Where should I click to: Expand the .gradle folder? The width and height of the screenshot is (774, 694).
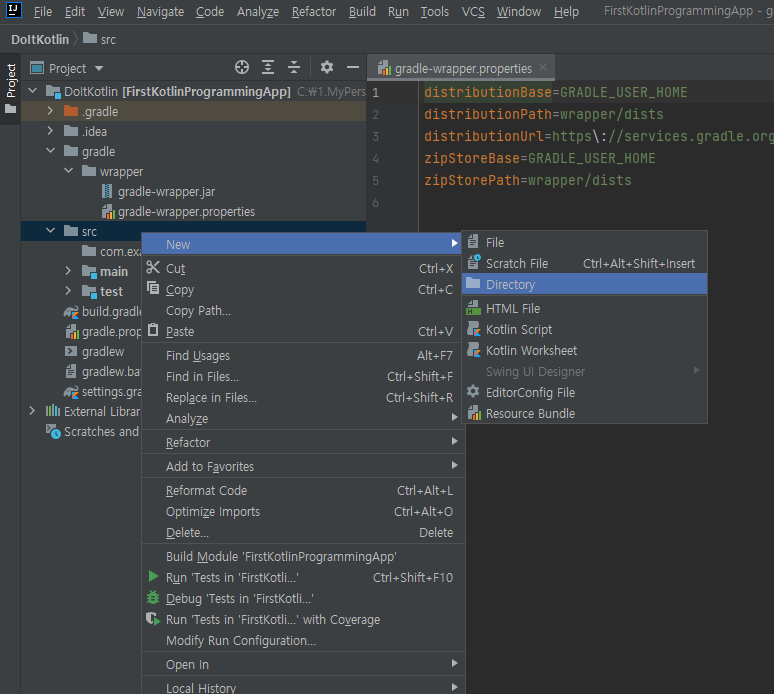[50, 111]
